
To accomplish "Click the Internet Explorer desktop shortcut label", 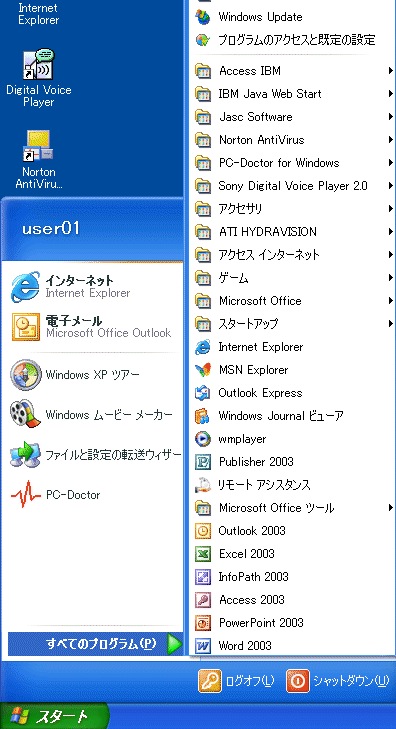I will click(39, 14).
